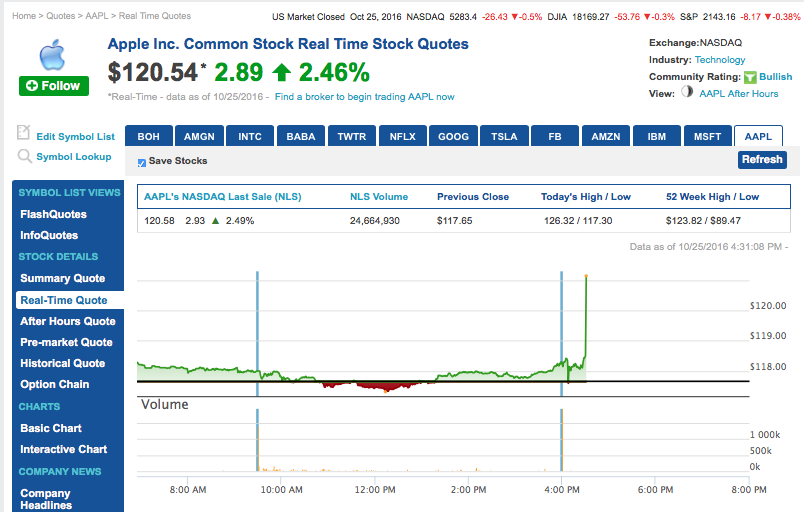The width and height of the screenshot is (804, 512).
Task: Open Historical Quote in the sidebar
Action: [x=63, y=363]
